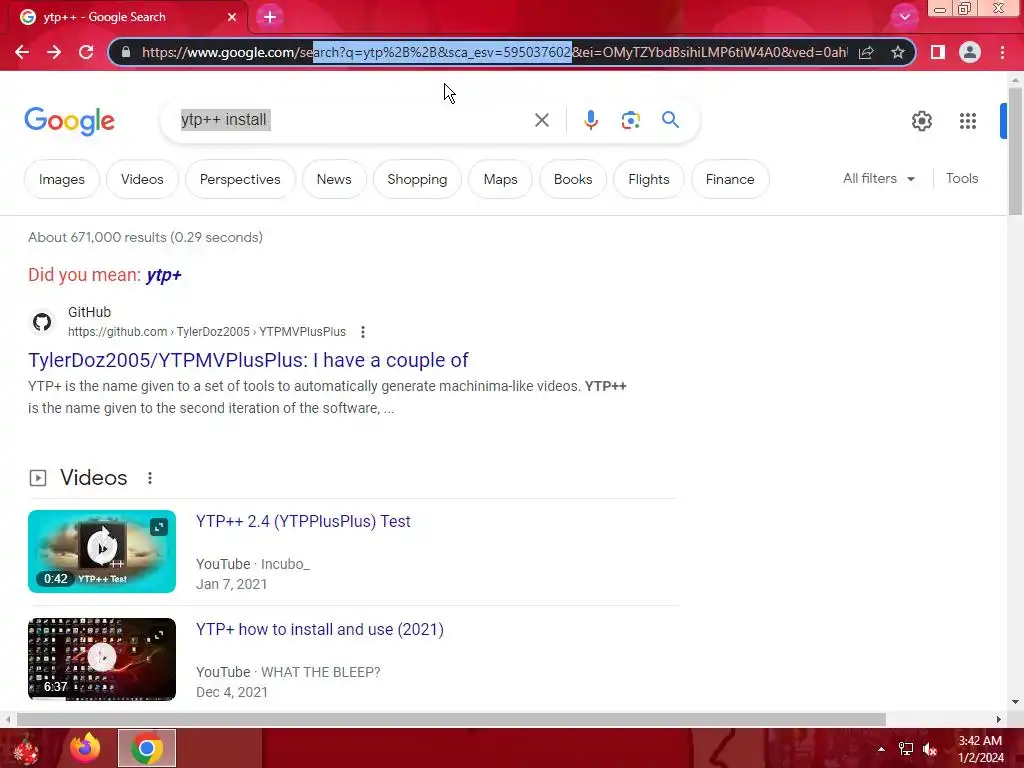This screenshot has width=1024, height=768.
Task: Submit search with magnifier icon
Action: (x=670, y=120)
